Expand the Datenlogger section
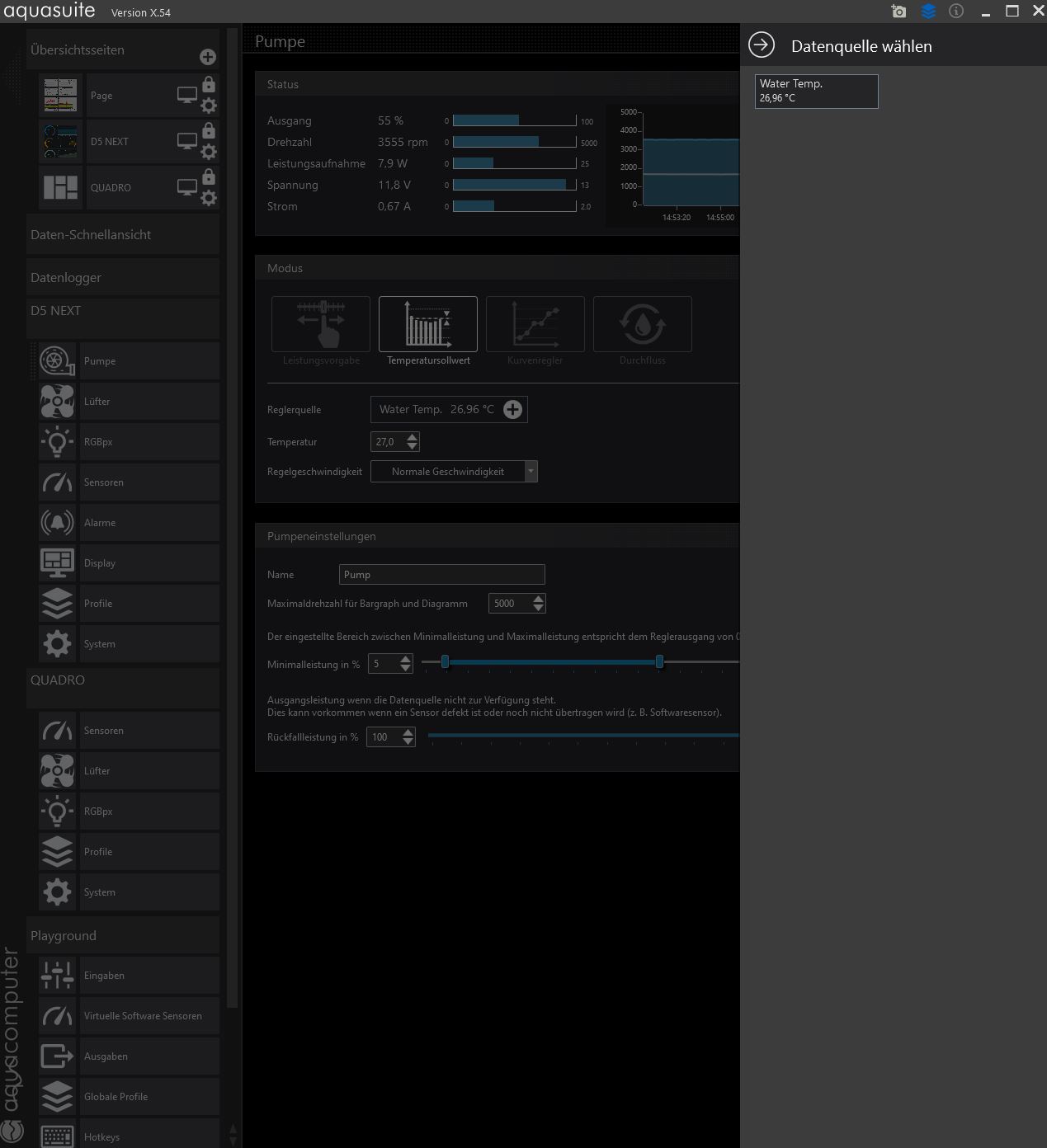Viewport: 1047px width, 1148px height. [x=123, y=278]
